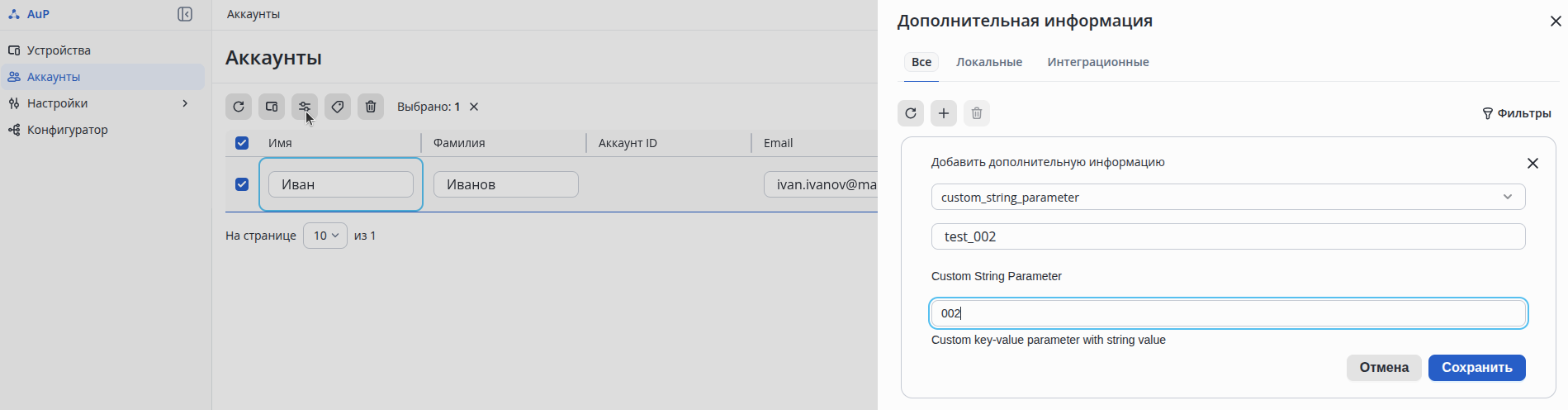Viewport: 1568px width, 410px height.
Task: Switch to the Интеграционные tab
Action: 1098,62
